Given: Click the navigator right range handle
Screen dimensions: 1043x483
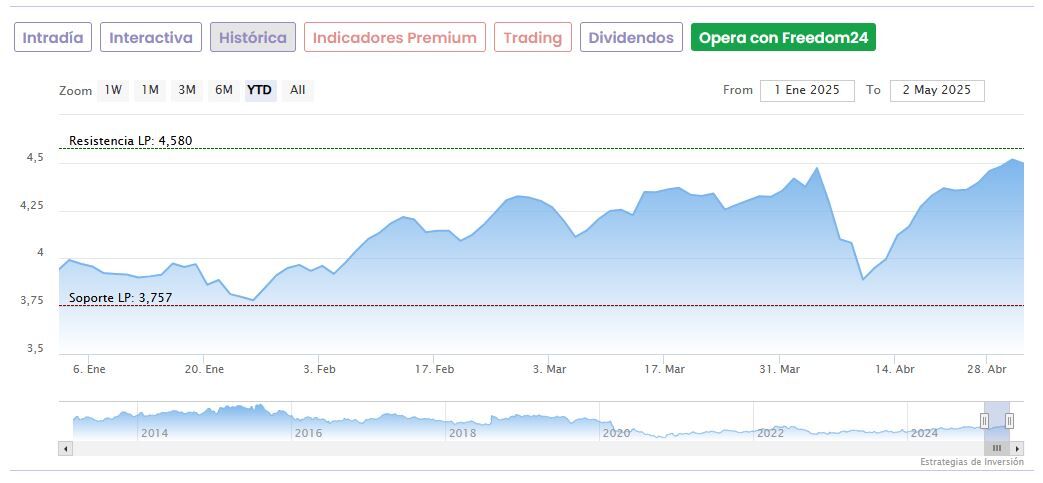Looking at the screenshot, I should pyautogui.click(x=1010, y=420).
